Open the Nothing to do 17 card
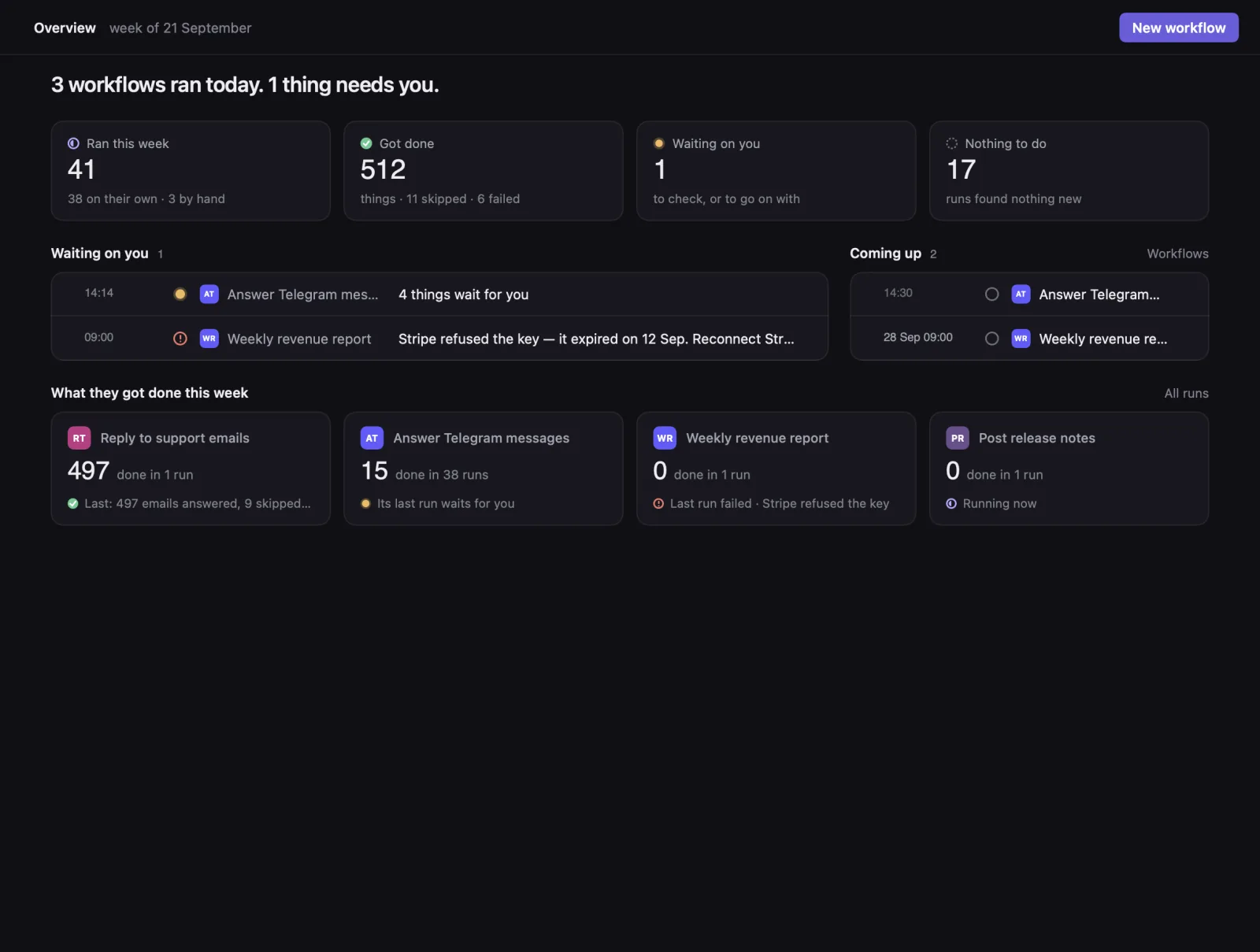Screen dimensions: 1260x952 (x=1069, y=171)
